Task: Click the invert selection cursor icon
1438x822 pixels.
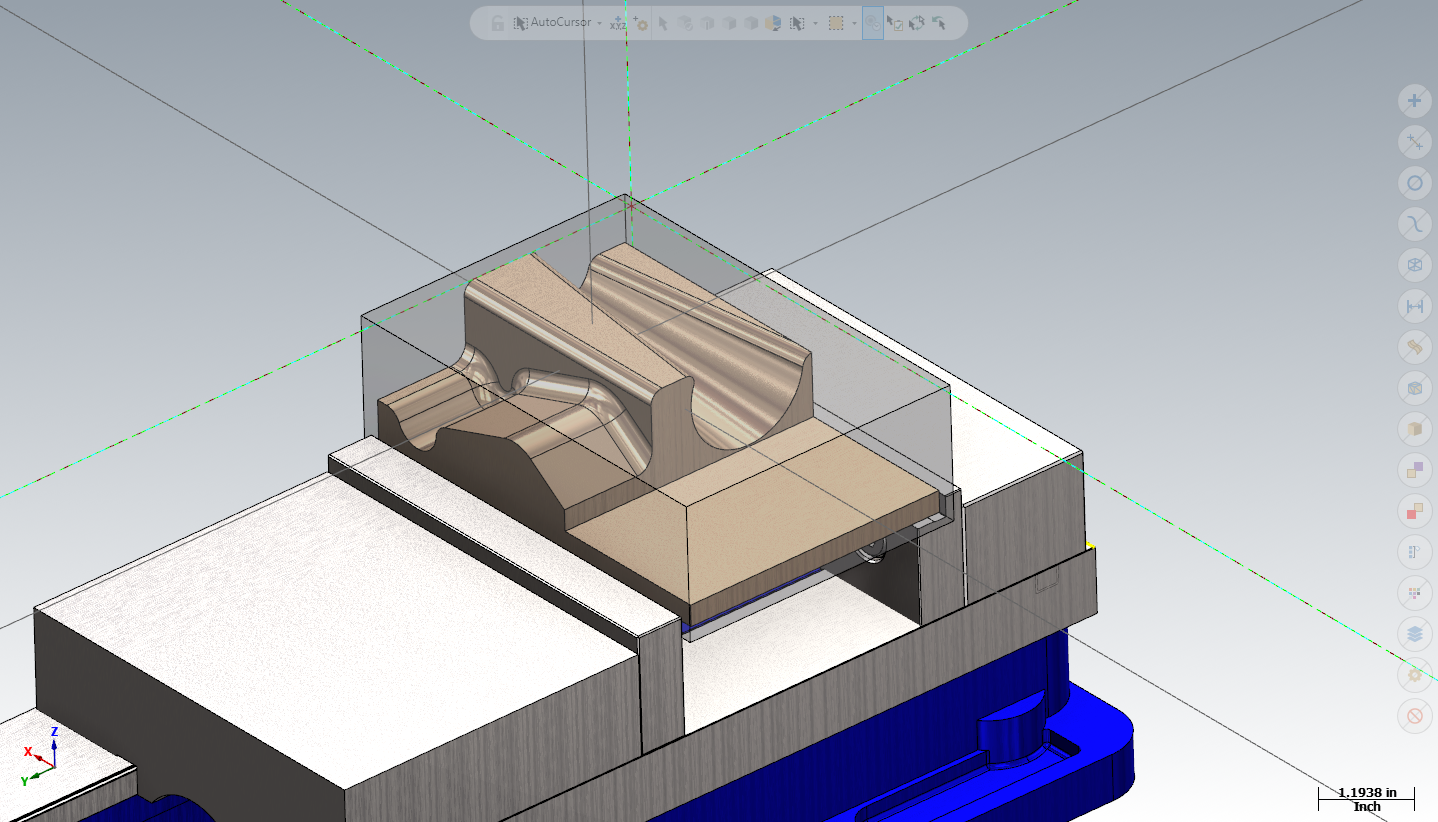Action: click(917, 23)
